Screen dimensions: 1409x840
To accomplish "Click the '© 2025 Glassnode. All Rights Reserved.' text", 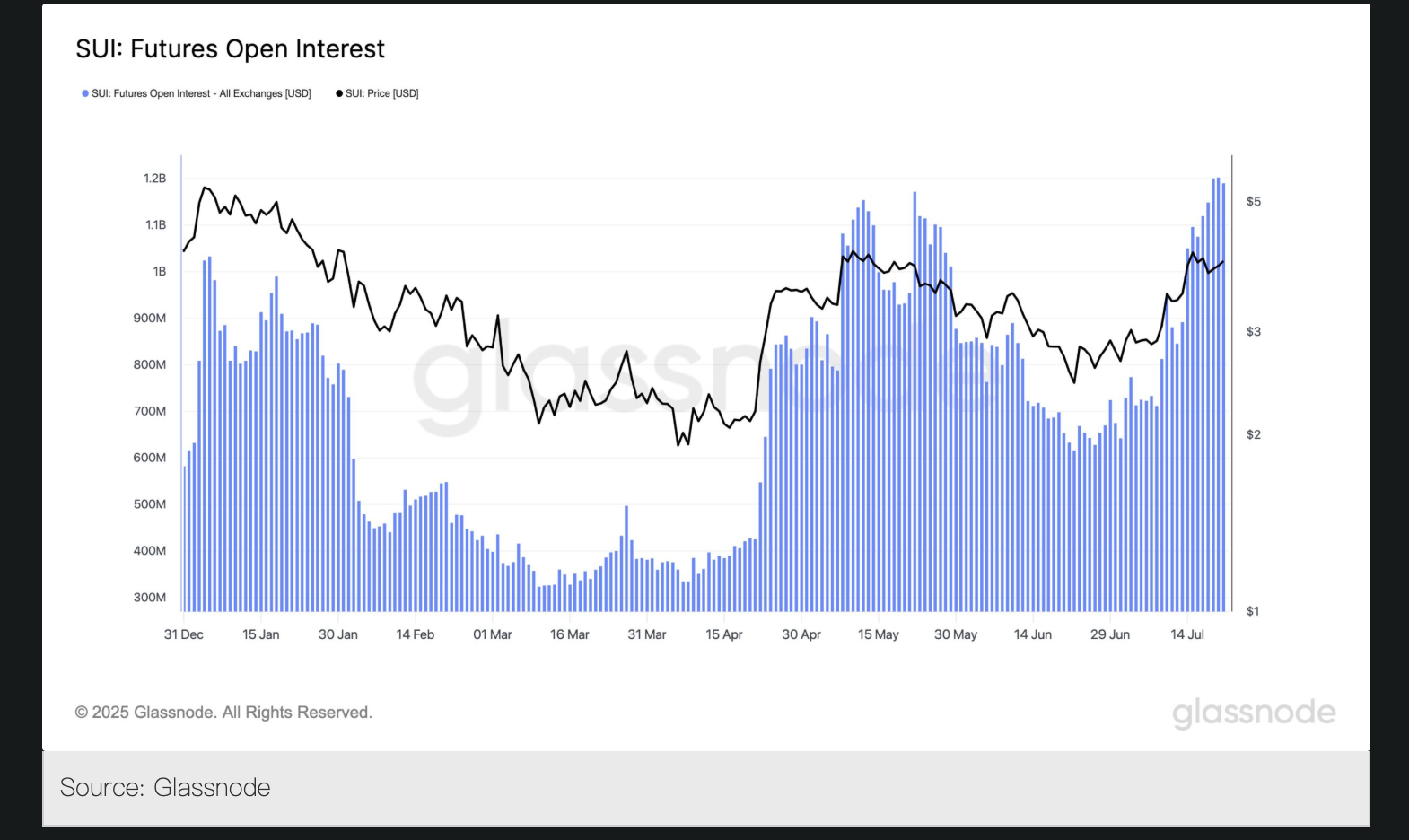I will tap(223, 713).
